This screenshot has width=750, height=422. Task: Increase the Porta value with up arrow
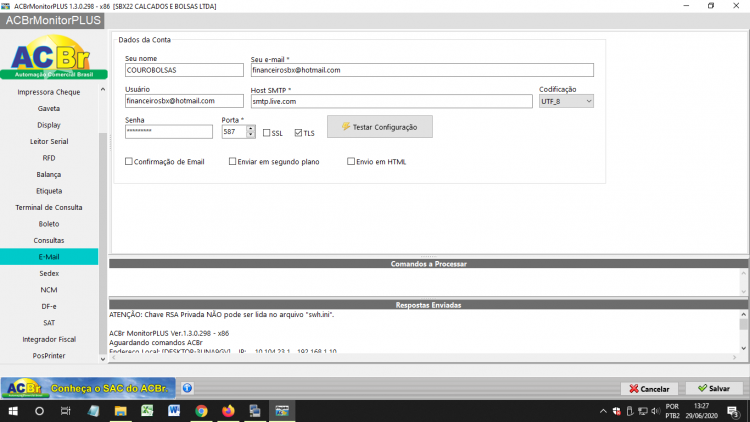(x=251, y=128)
